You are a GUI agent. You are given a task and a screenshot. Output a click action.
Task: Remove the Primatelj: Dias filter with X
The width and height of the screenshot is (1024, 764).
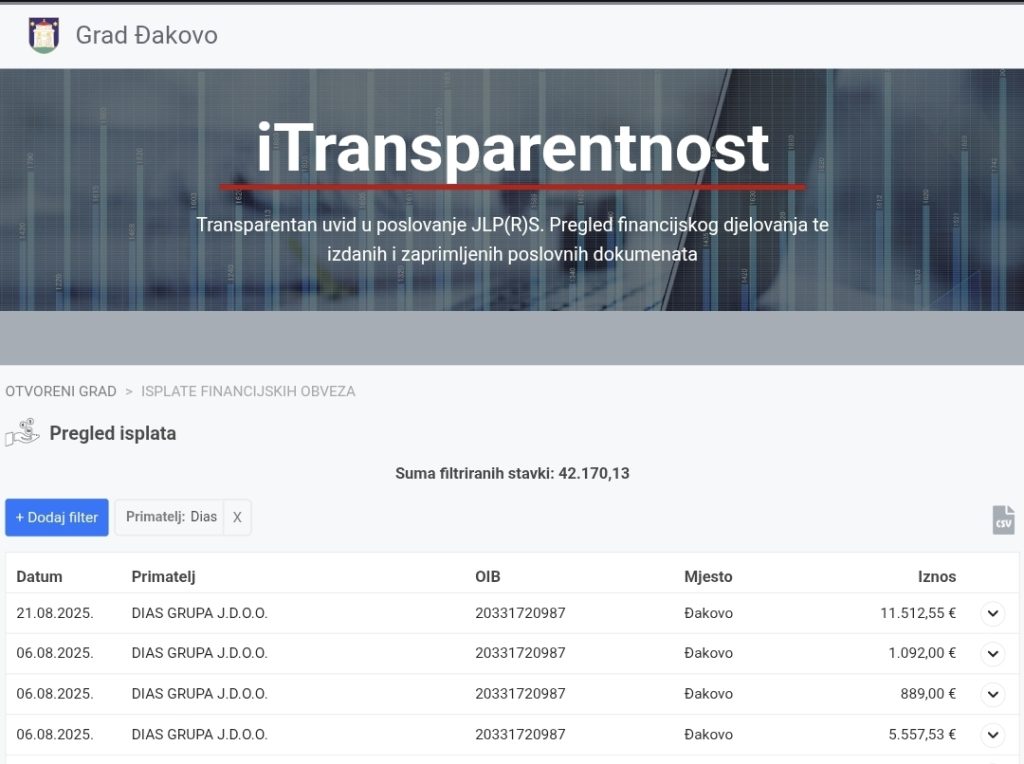coord(237,517)
